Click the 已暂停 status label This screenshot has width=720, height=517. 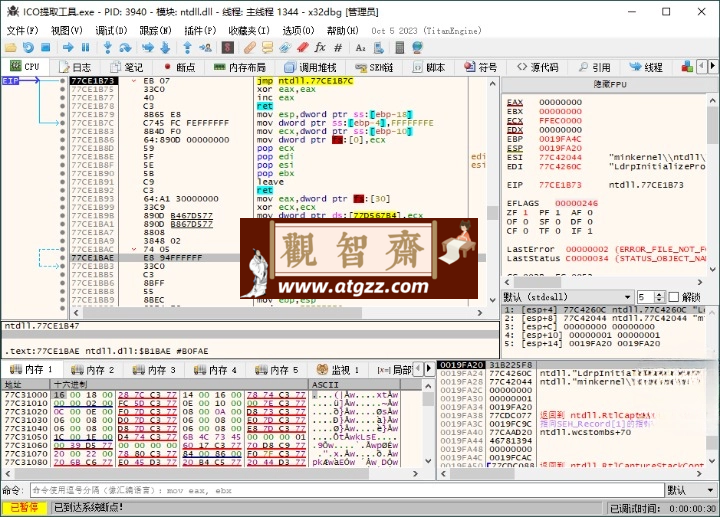point(24,507)
